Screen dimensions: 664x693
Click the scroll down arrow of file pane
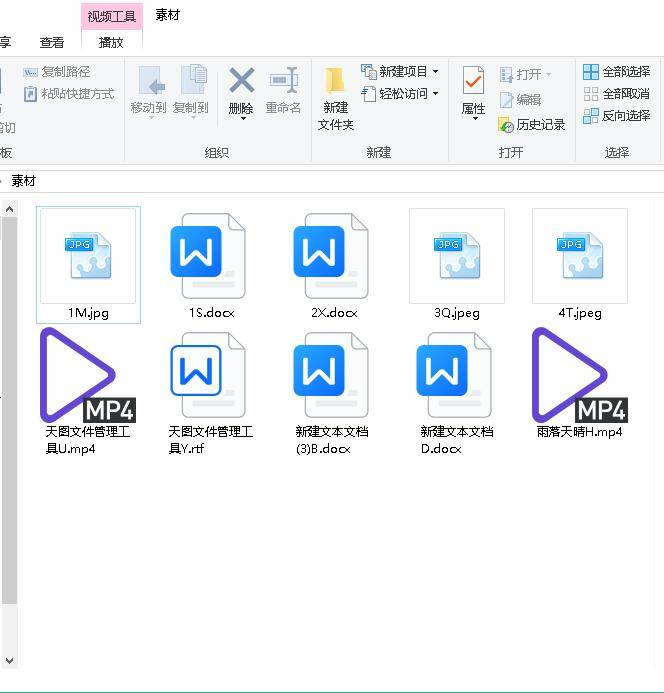[x=9, y=661]
